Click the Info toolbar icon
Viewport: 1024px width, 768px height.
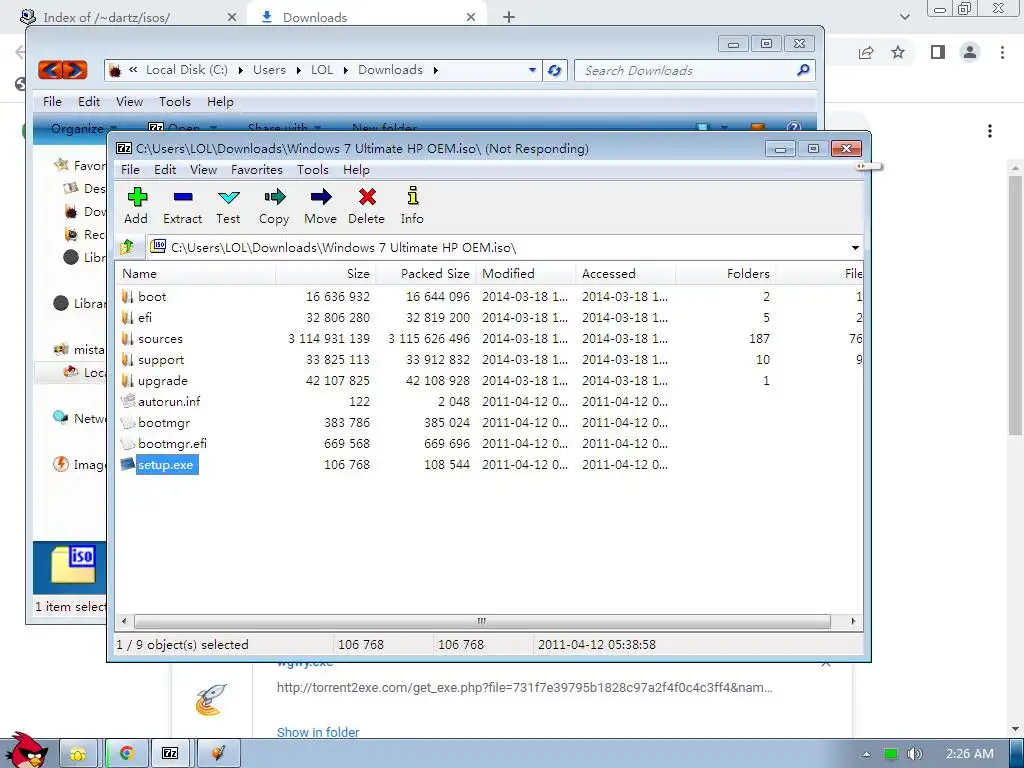point(412,196)
